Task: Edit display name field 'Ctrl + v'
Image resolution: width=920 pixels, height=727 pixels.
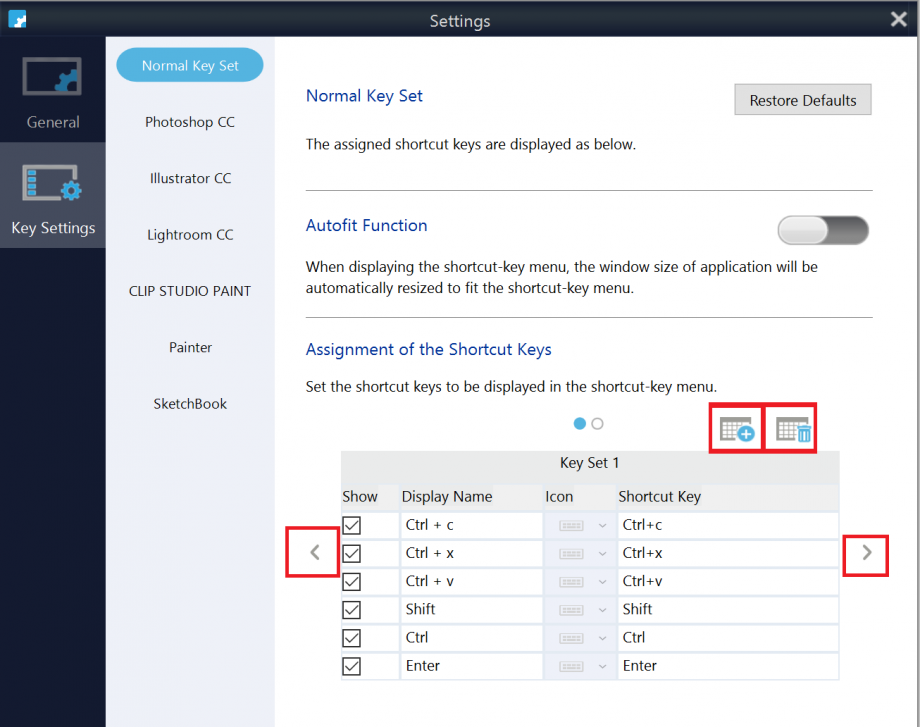Action: click(471, 581)
